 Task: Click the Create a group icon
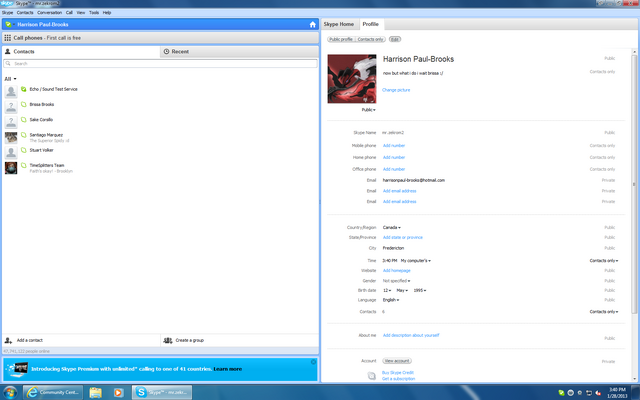click(168, 340)
